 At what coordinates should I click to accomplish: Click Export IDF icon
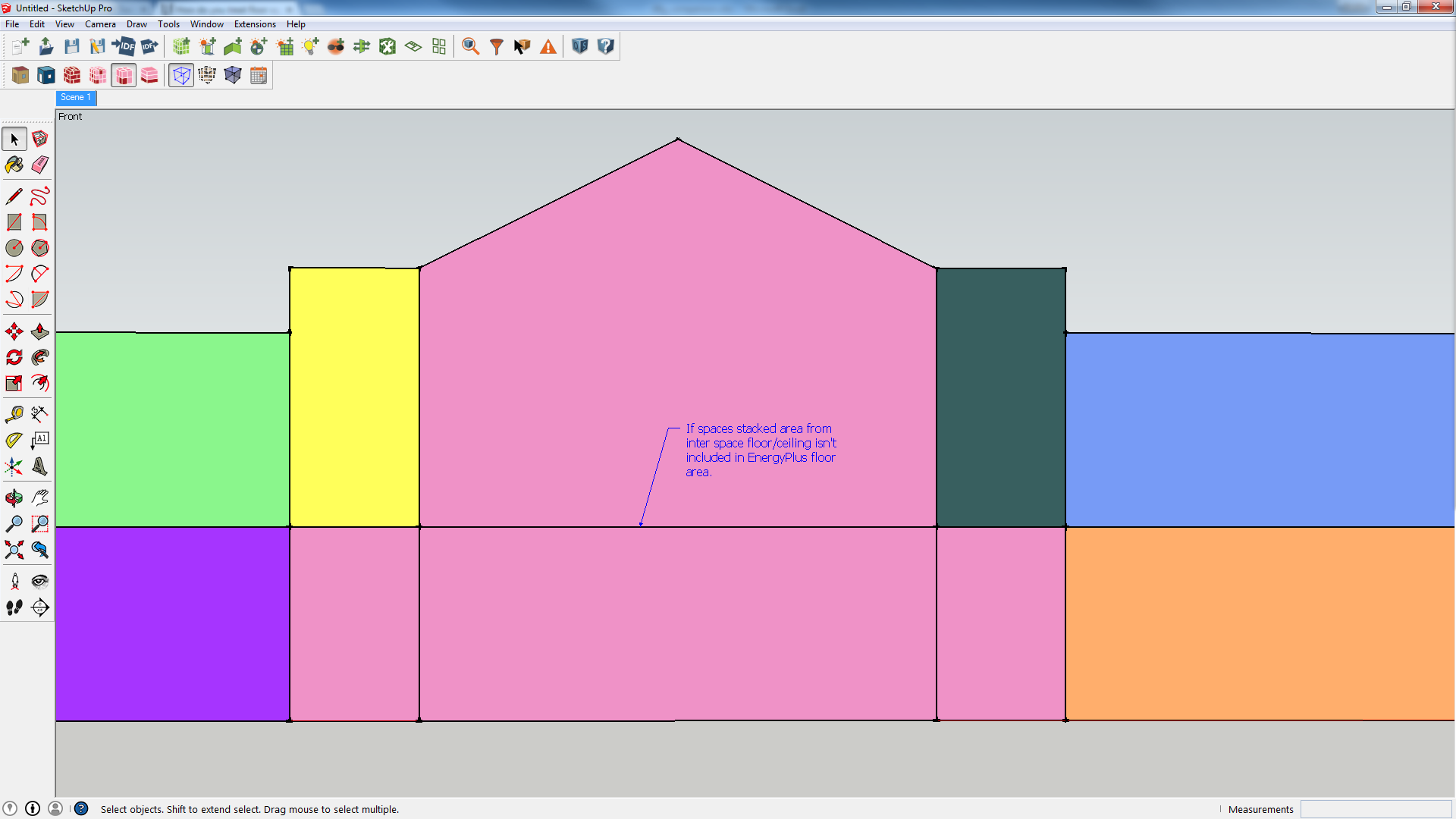[149, 47]
